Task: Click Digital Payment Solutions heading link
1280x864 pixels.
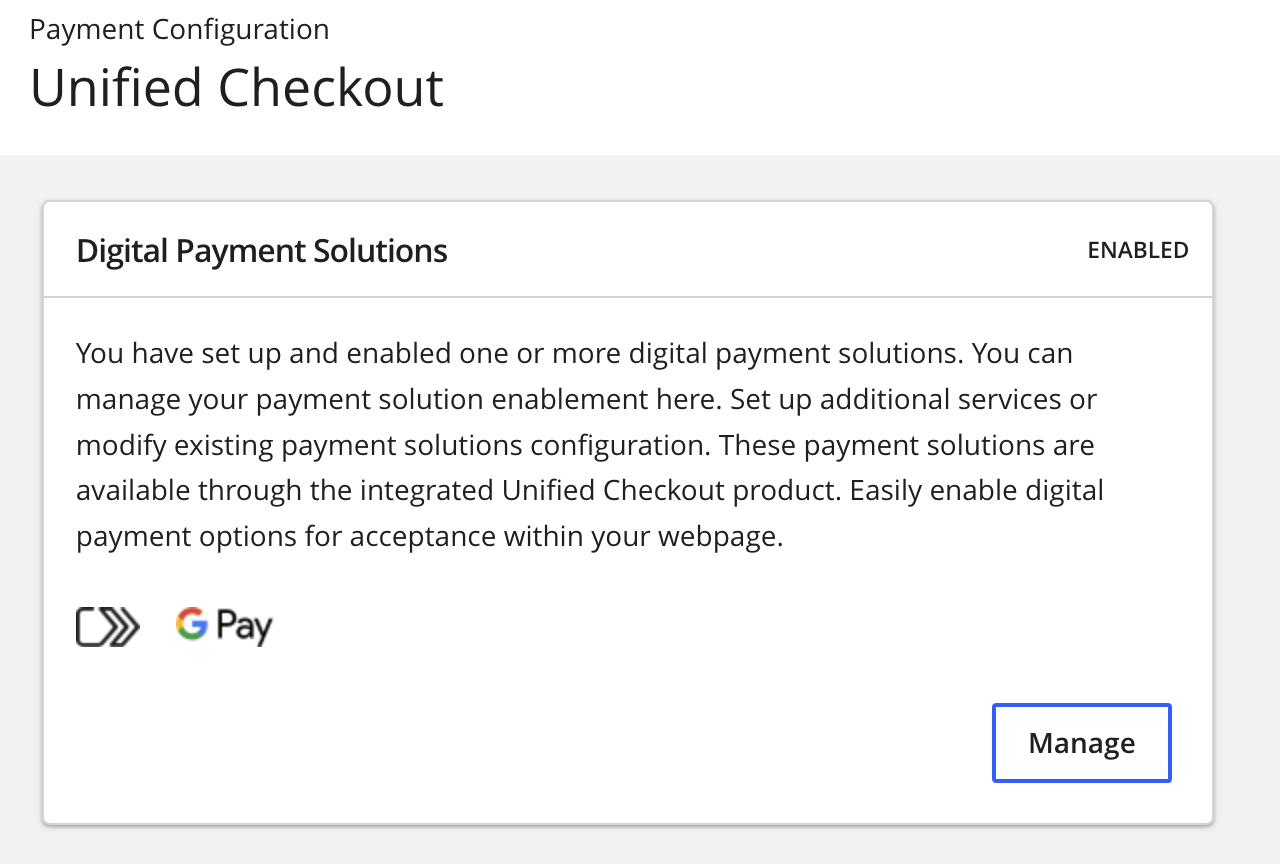Action: coord(261,250)
